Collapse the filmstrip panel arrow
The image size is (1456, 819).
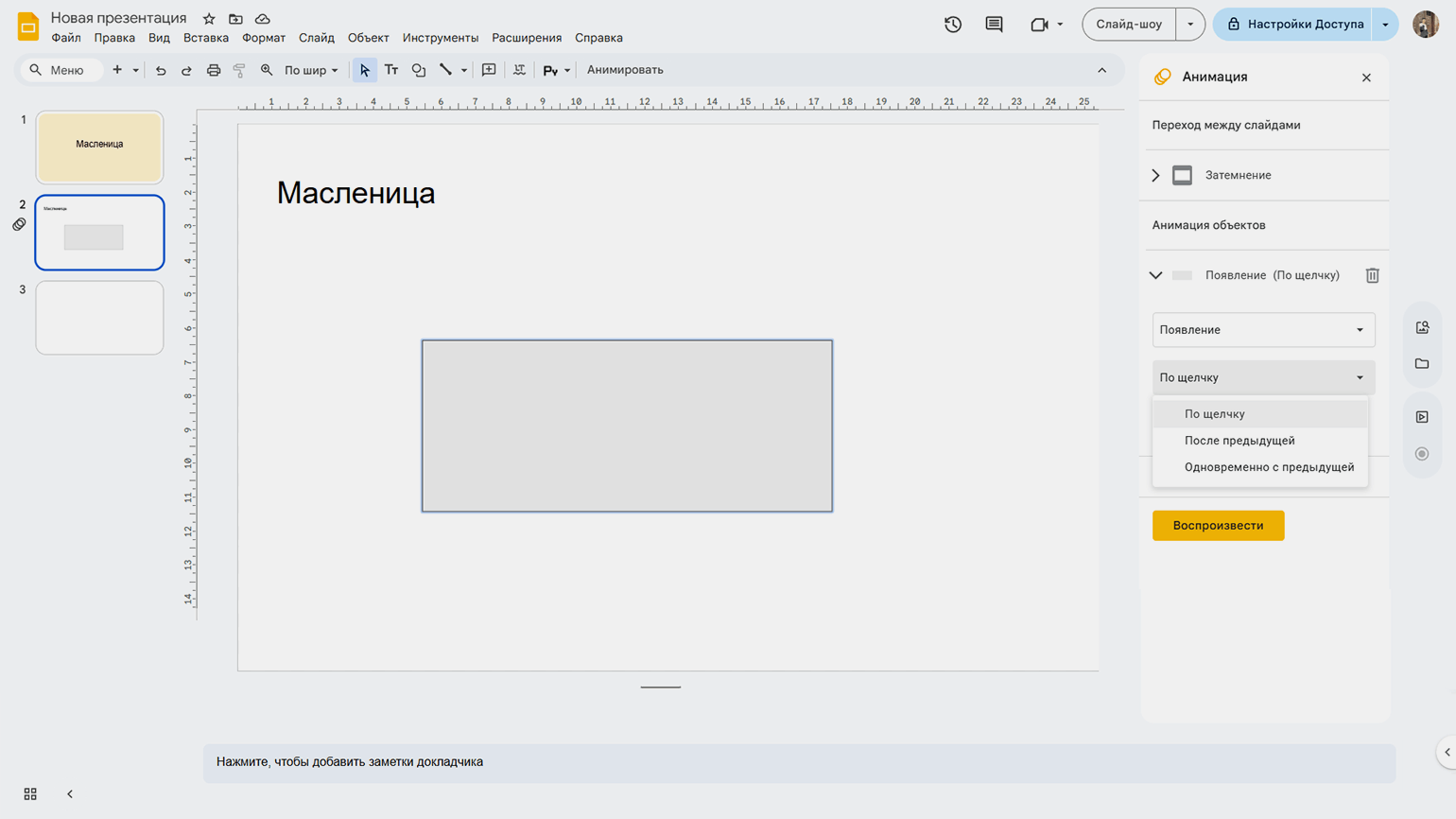coord(70,794)
